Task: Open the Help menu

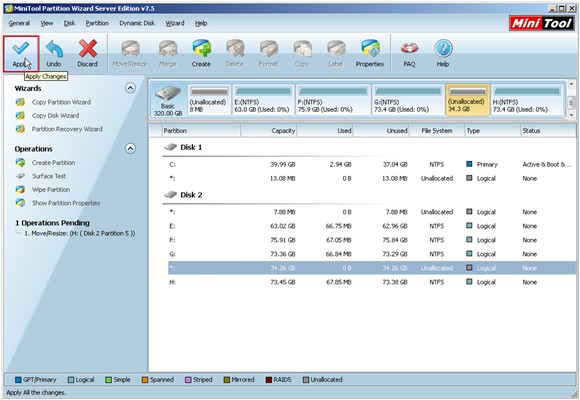Action: tap(201, 23)
